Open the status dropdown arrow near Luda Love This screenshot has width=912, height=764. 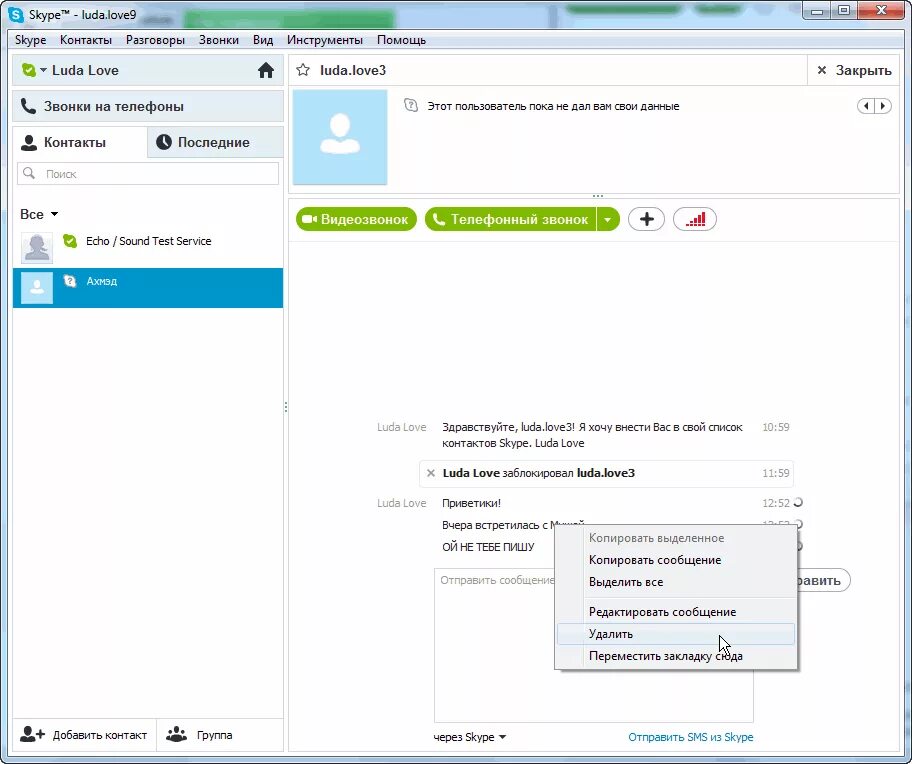pyautogui.click(x=43, y=70)
